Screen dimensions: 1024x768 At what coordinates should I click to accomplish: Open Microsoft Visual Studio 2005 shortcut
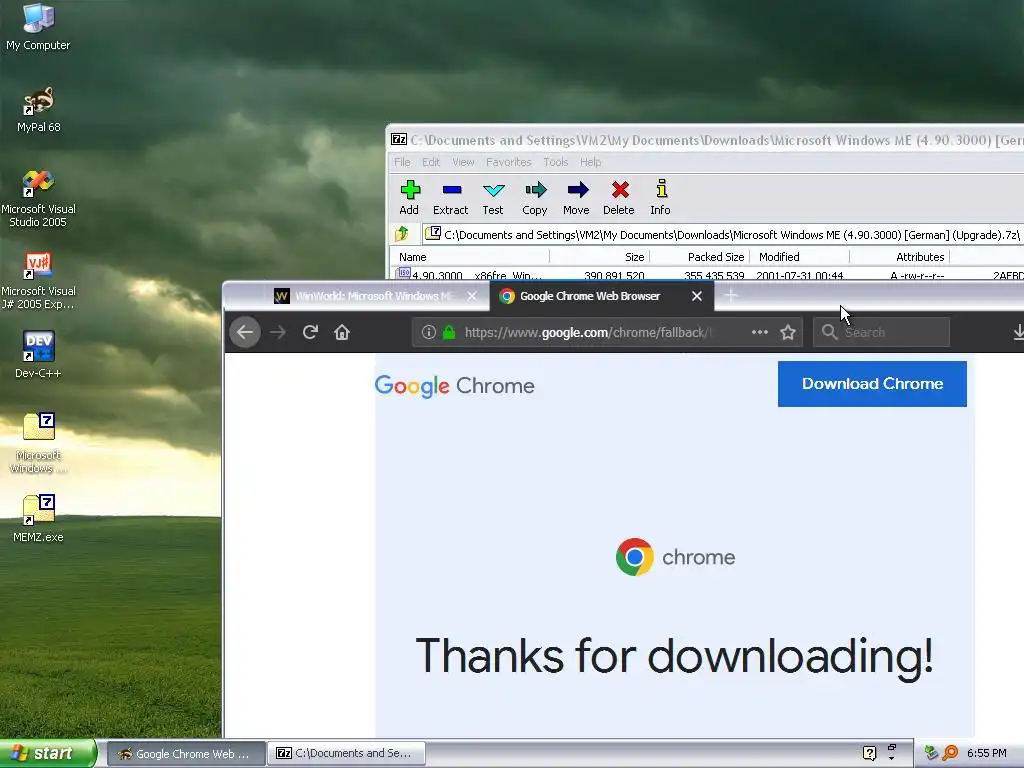(x=38, y=198)
